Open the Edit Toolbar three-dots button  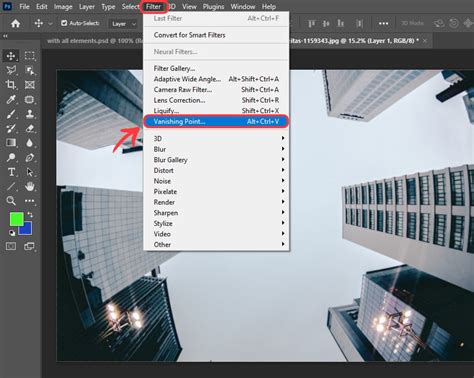tap(30, 201)
